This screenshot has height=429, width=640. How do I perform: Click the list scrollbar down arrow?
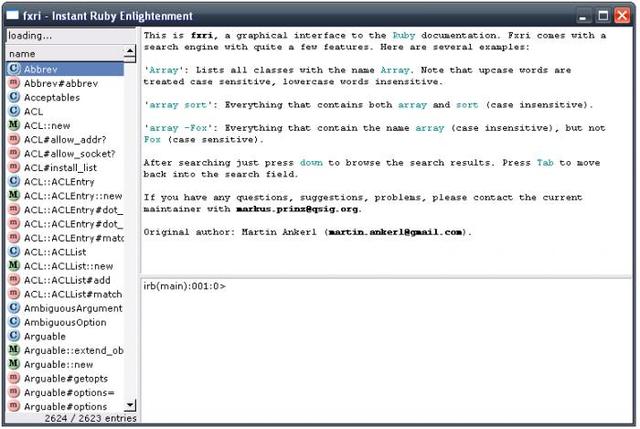[130, 405]
